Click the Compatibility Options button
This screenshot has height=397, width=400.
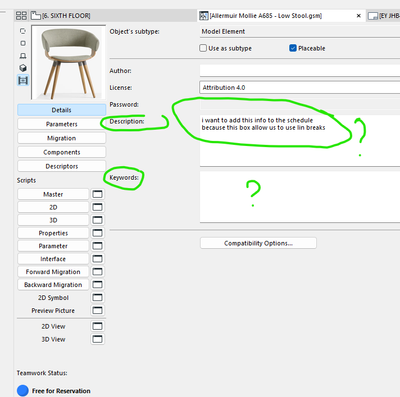[x=258, y=243]
